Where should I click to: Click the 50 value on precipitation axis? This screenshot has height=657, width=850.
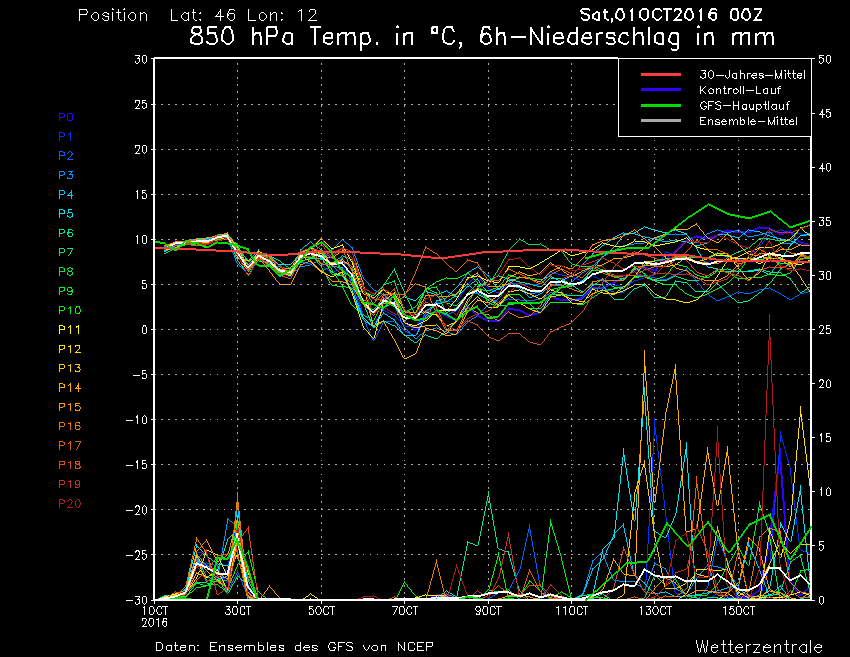click(x=825, y=59)
